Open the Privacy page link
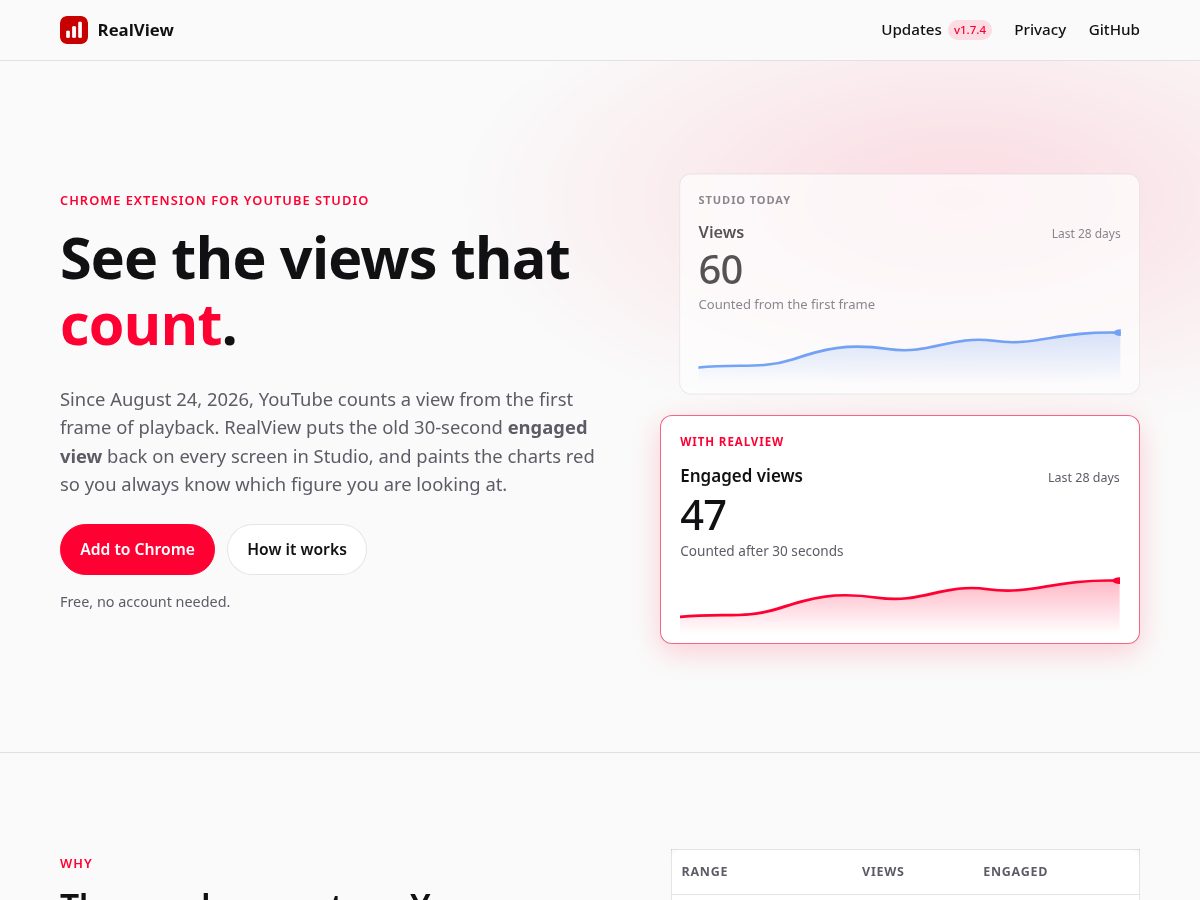Image resolution: width=1200 pixels, height=900 pixels. [x=1040, y=30]
